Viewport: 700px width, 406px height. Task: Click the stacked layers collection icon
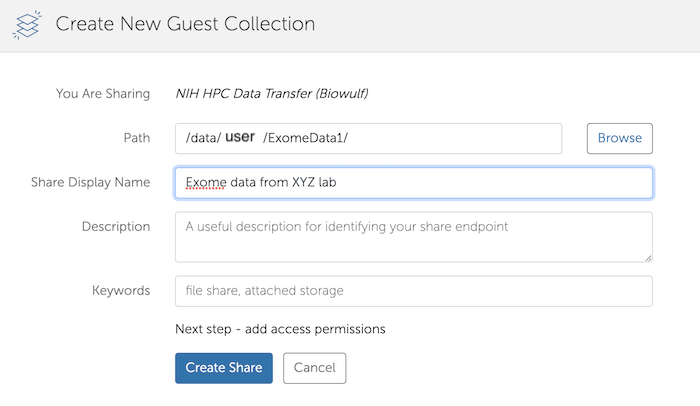(28, 25)
